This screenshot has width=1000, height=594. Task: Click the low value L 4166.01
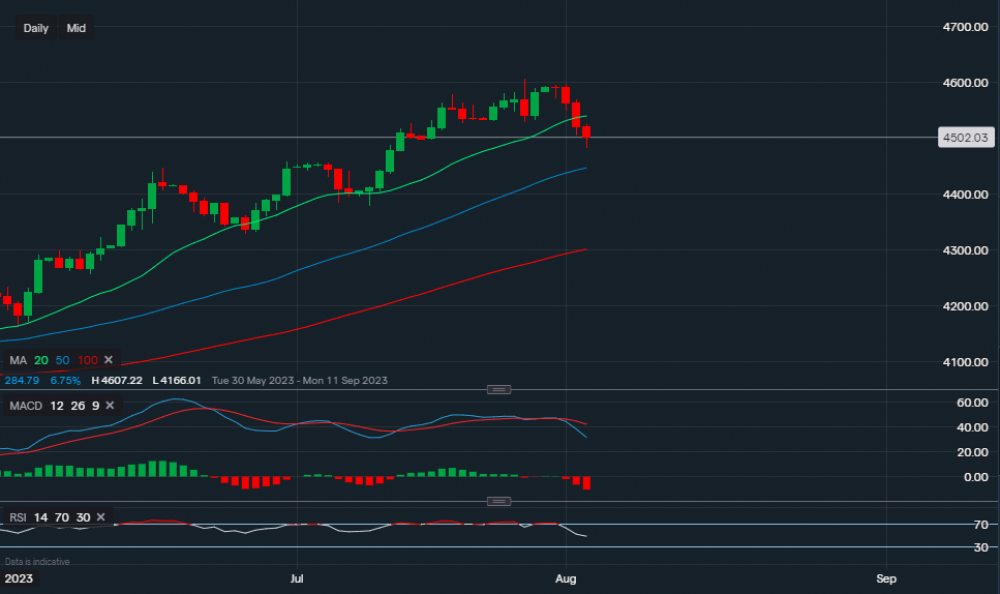[176, 380]
